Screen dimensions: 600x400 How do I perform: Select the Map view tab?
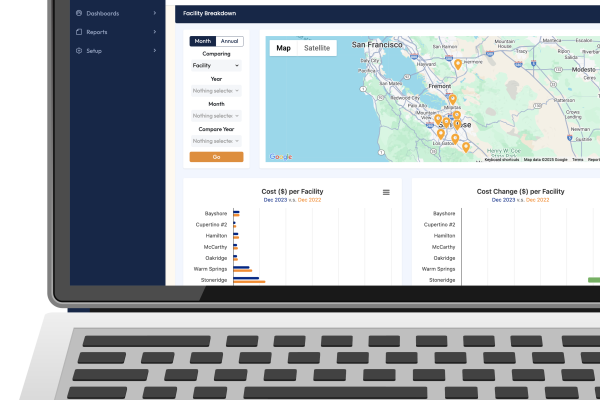pyautogui.click(x=284, y=48)
